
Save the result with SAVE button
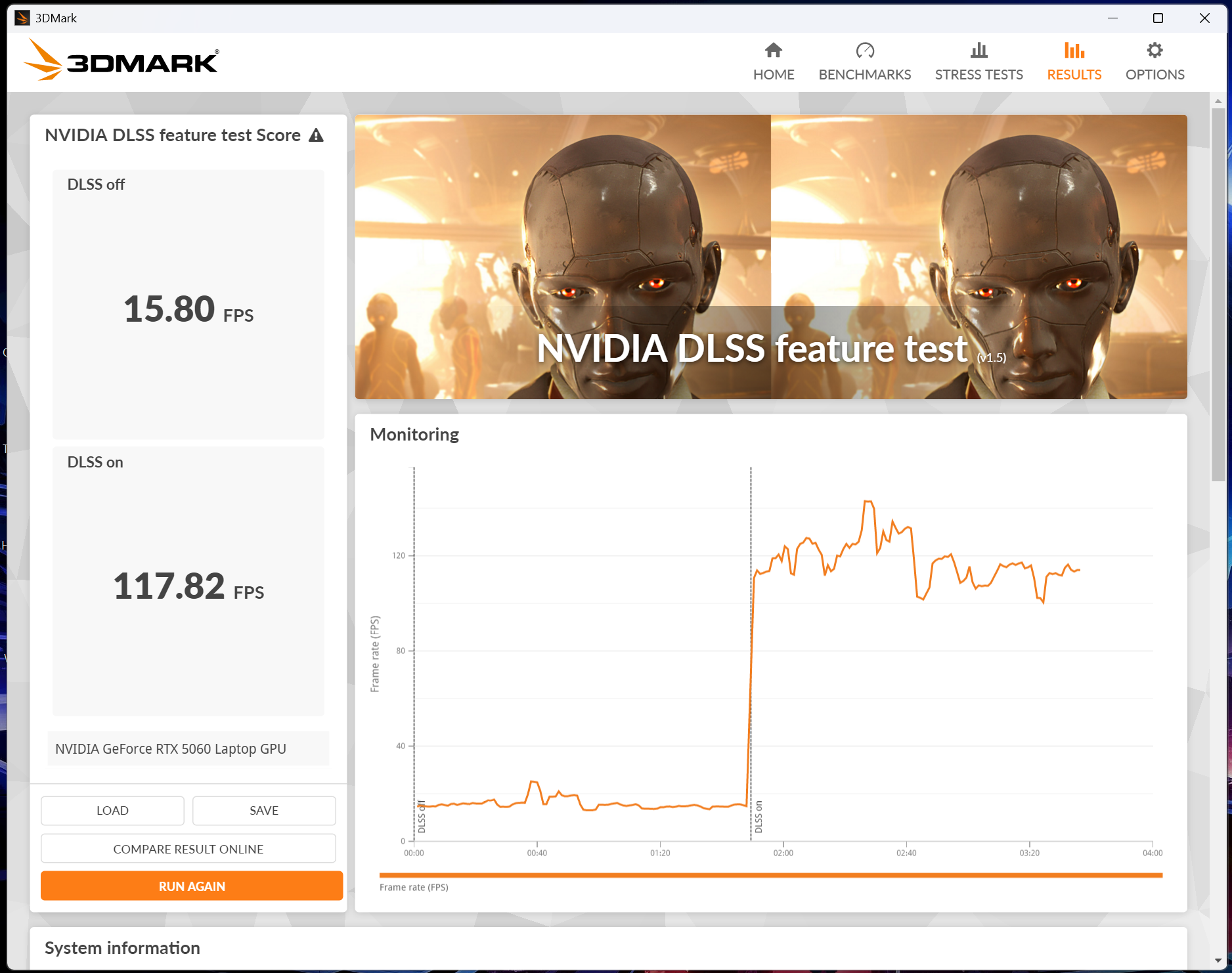264,811
